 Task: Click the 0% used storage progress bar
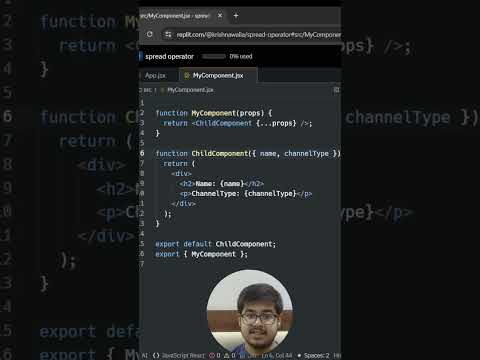[x=214, y=56]
